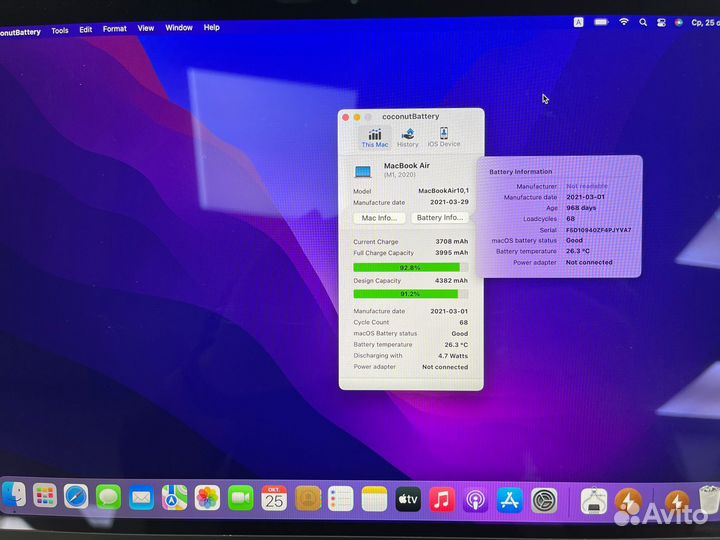
Task: Minimize coconutBattery window with the yellow button
Action: click(x=357, y=118)
